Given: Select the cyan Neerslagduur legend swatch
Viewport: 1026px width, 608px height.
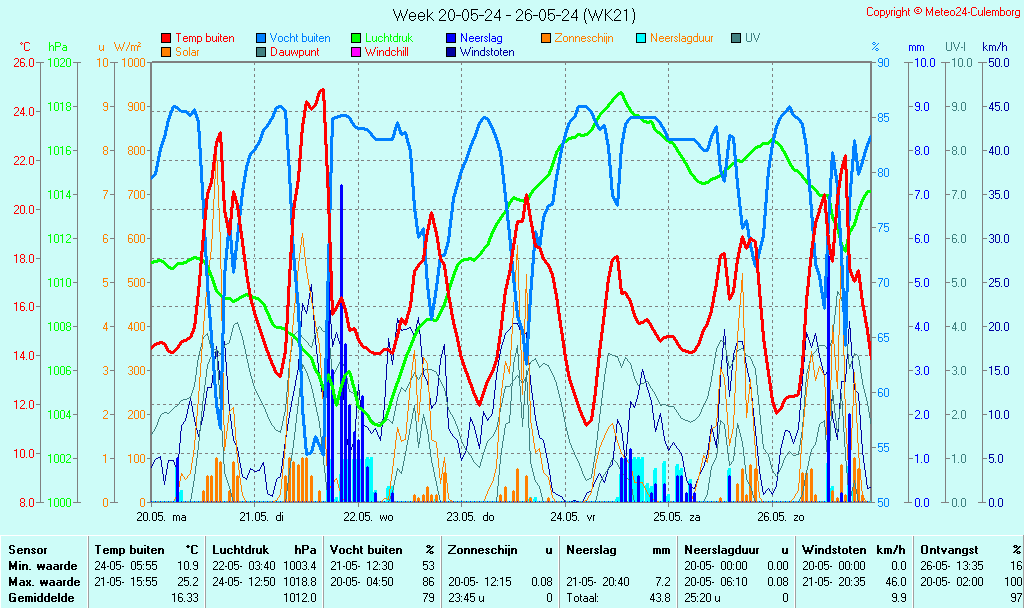Looking at the screenshot, I should point(640,38).
